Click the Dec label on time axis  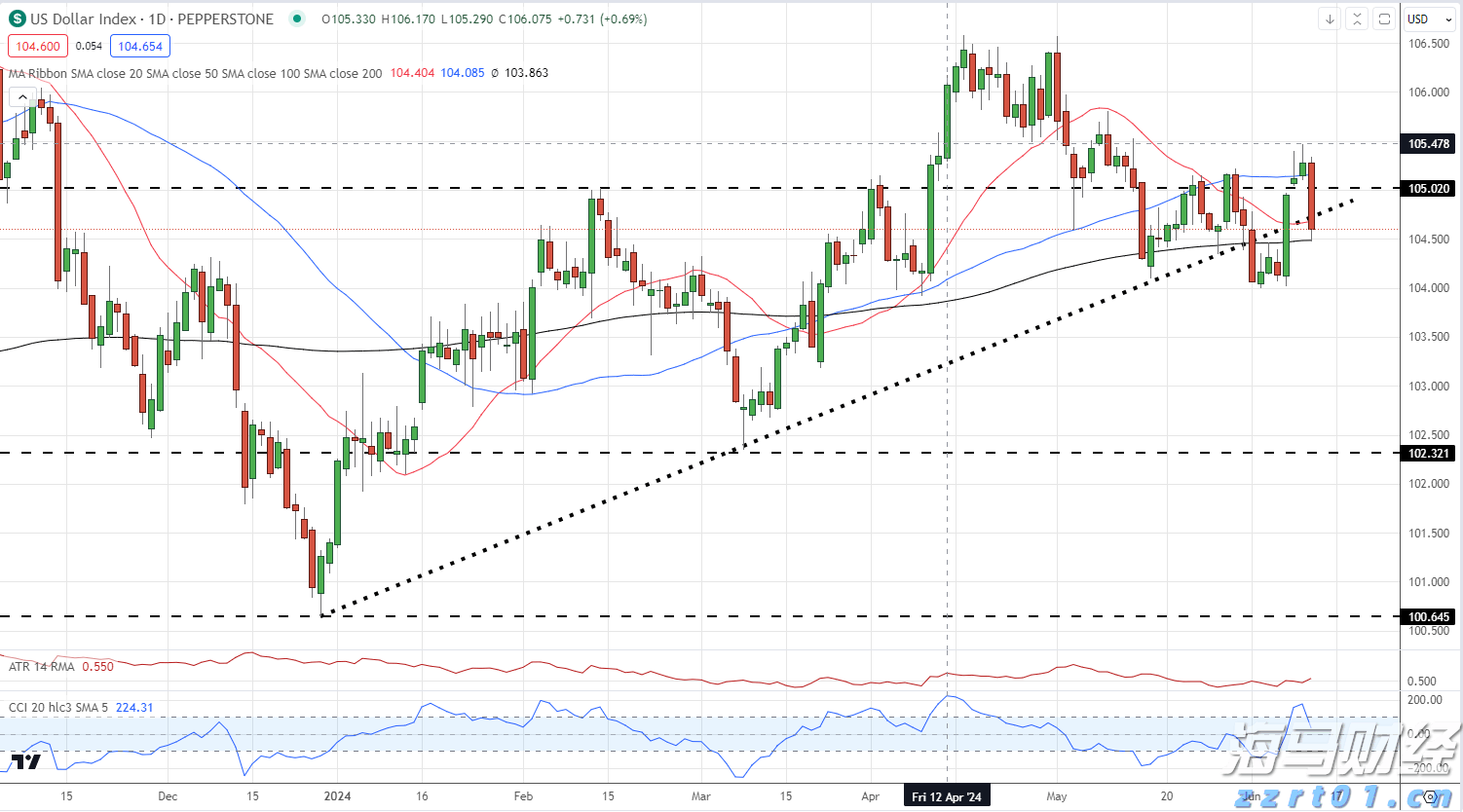pos(168,796)
